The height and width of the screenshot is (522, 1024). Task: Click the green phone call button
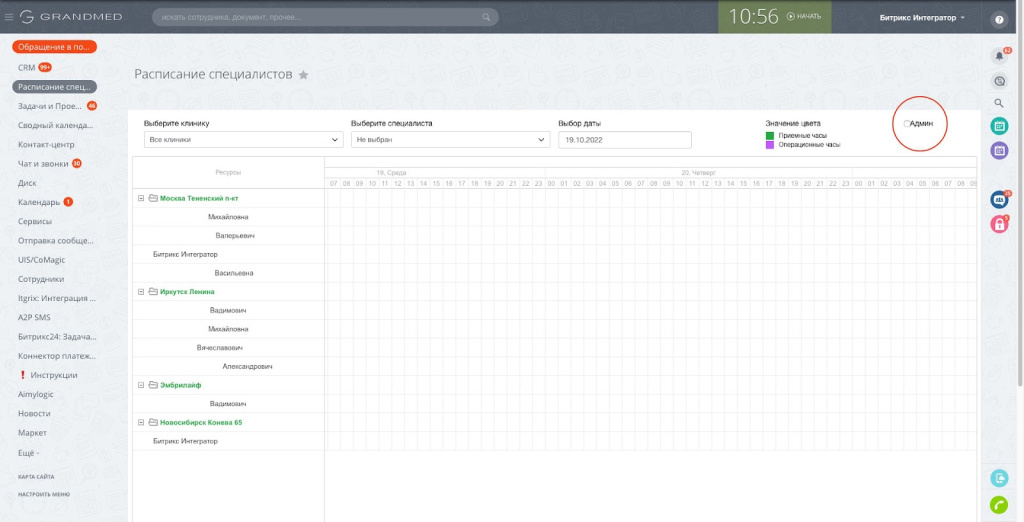[998, 505]
